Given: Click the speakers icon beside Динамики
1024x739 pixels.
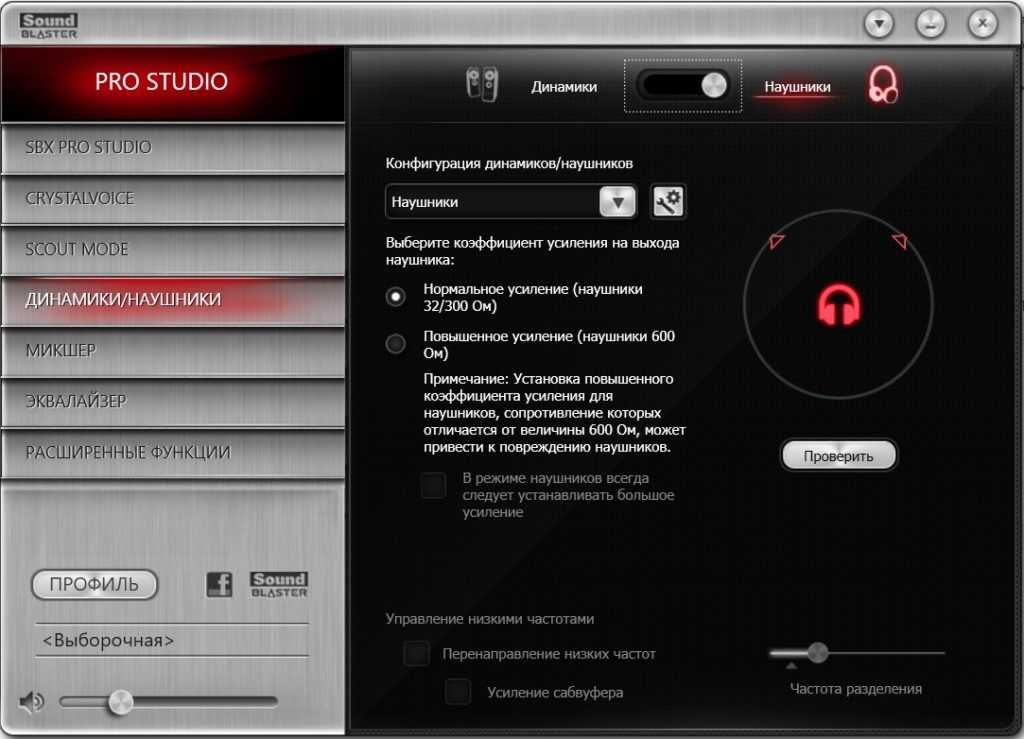Looking at the screenshot, I should pos(481,85).
